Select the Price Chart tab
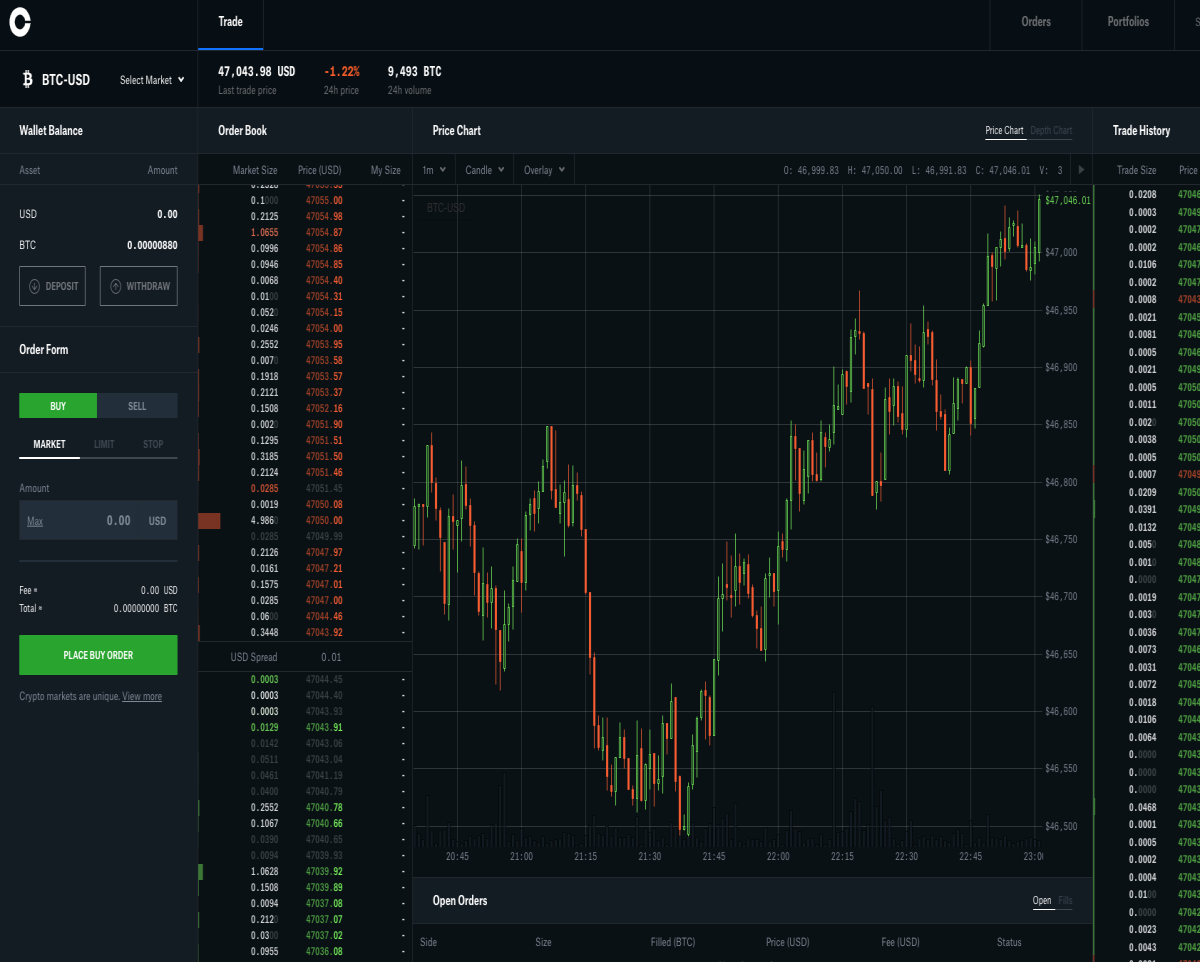 point(1004,131)
